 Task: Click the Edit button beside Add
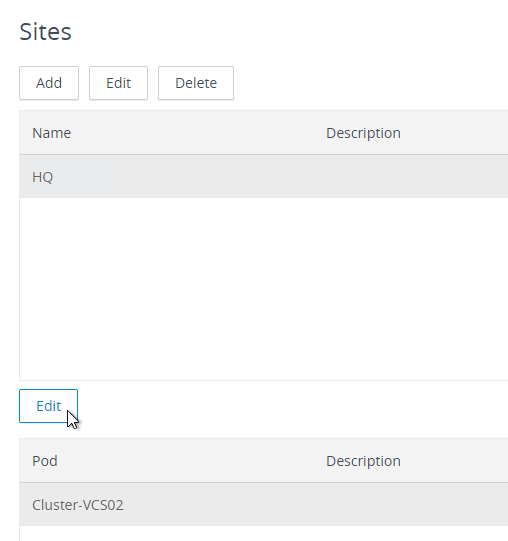point(118,83)
